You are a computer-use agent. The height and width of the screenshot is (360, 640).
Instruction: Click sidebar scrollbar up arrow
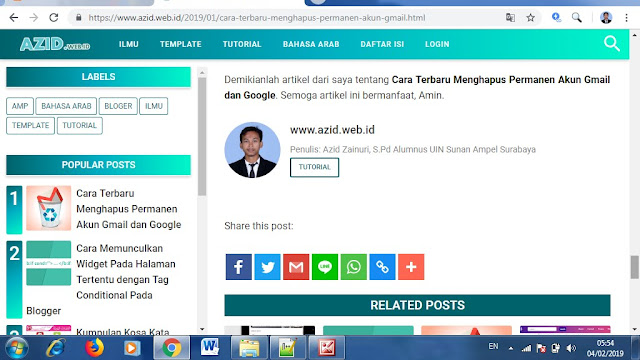tap(202, 73)
